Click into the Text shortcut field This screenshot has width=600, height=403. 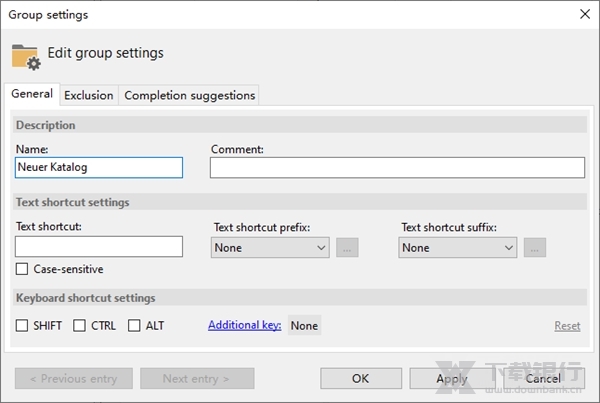click(99, 246)
